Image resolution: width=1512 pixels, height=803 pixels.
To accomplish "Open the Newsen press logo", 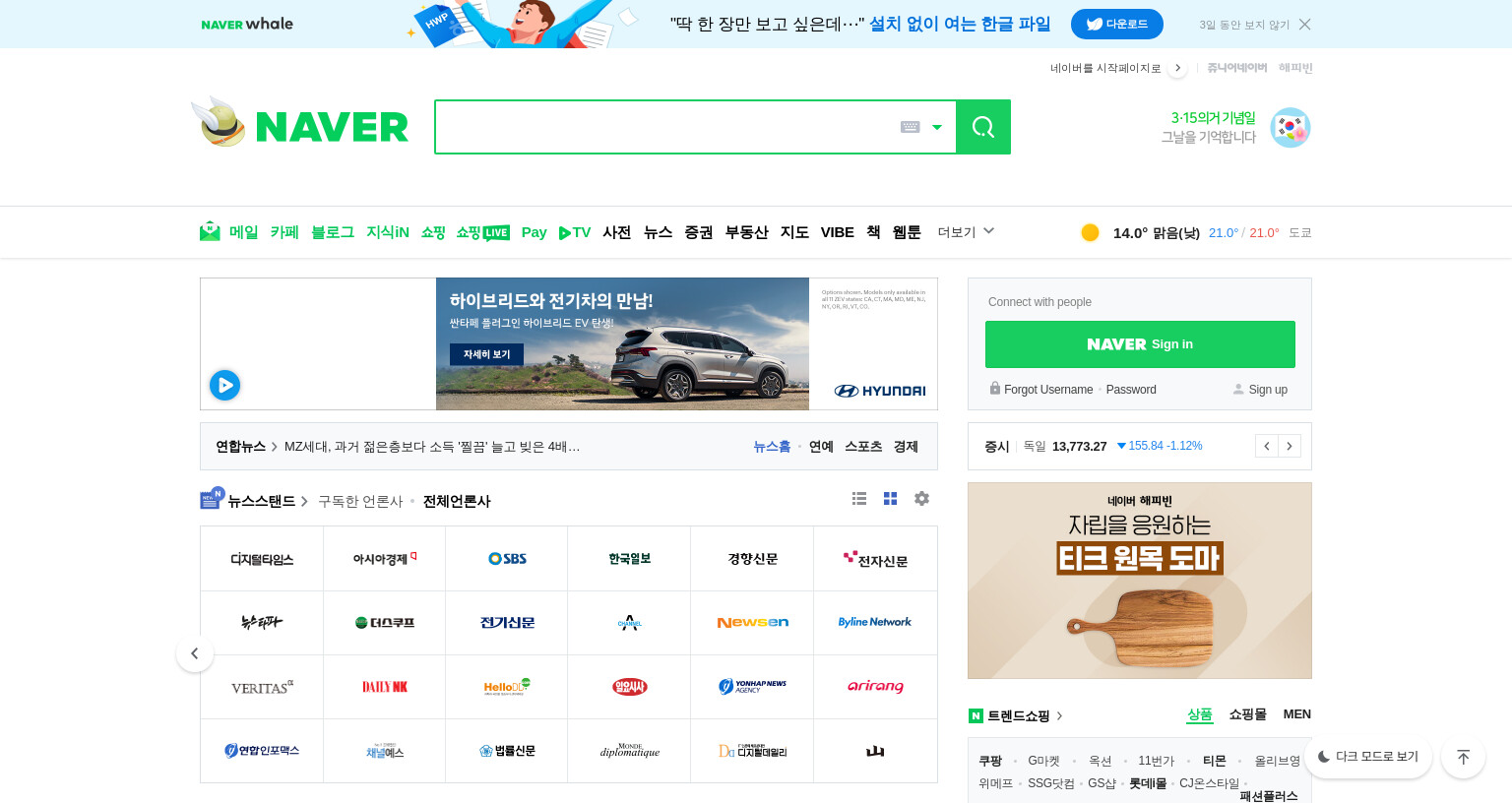I will [x=752, y=623].
